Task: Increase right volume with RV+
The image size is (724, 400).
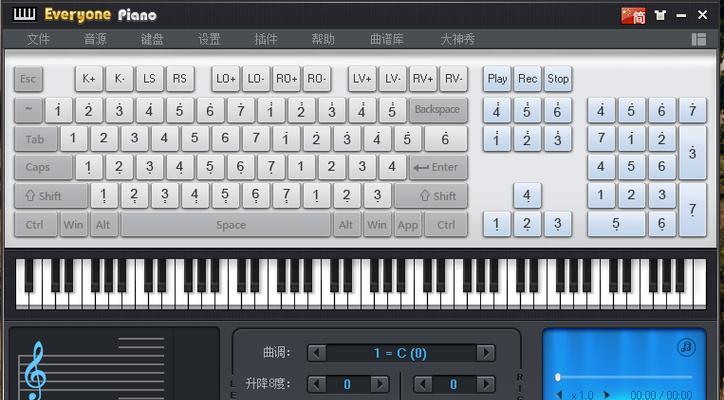Action: (423, 79)
